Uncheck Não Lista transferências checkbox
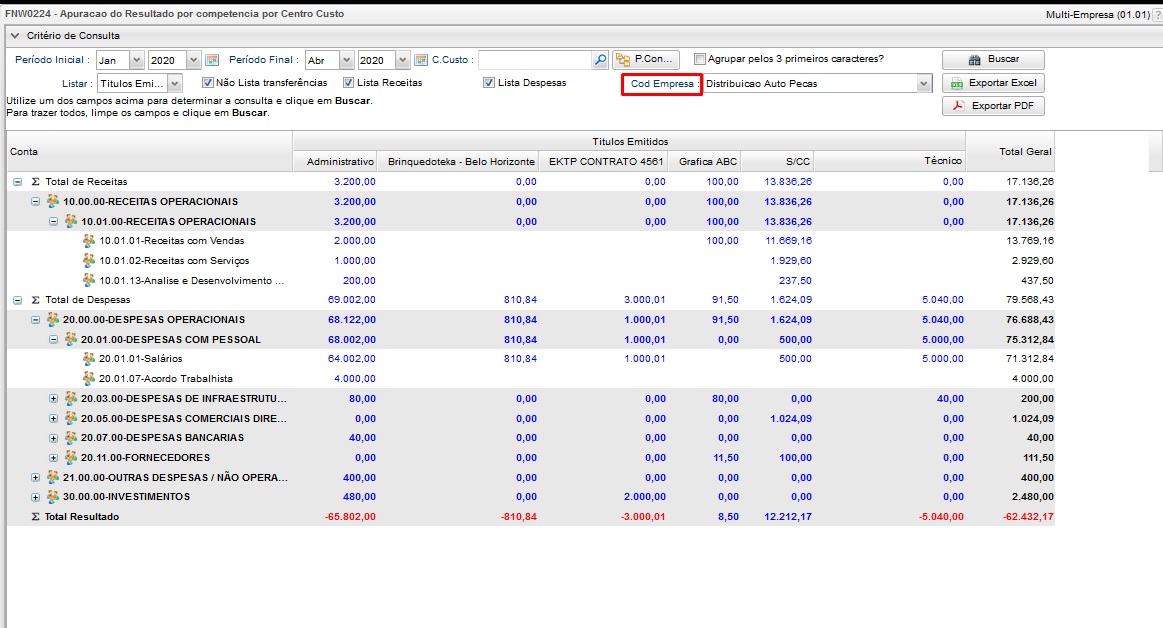Viewport: 1163px width, 628px height. point(208,83)
